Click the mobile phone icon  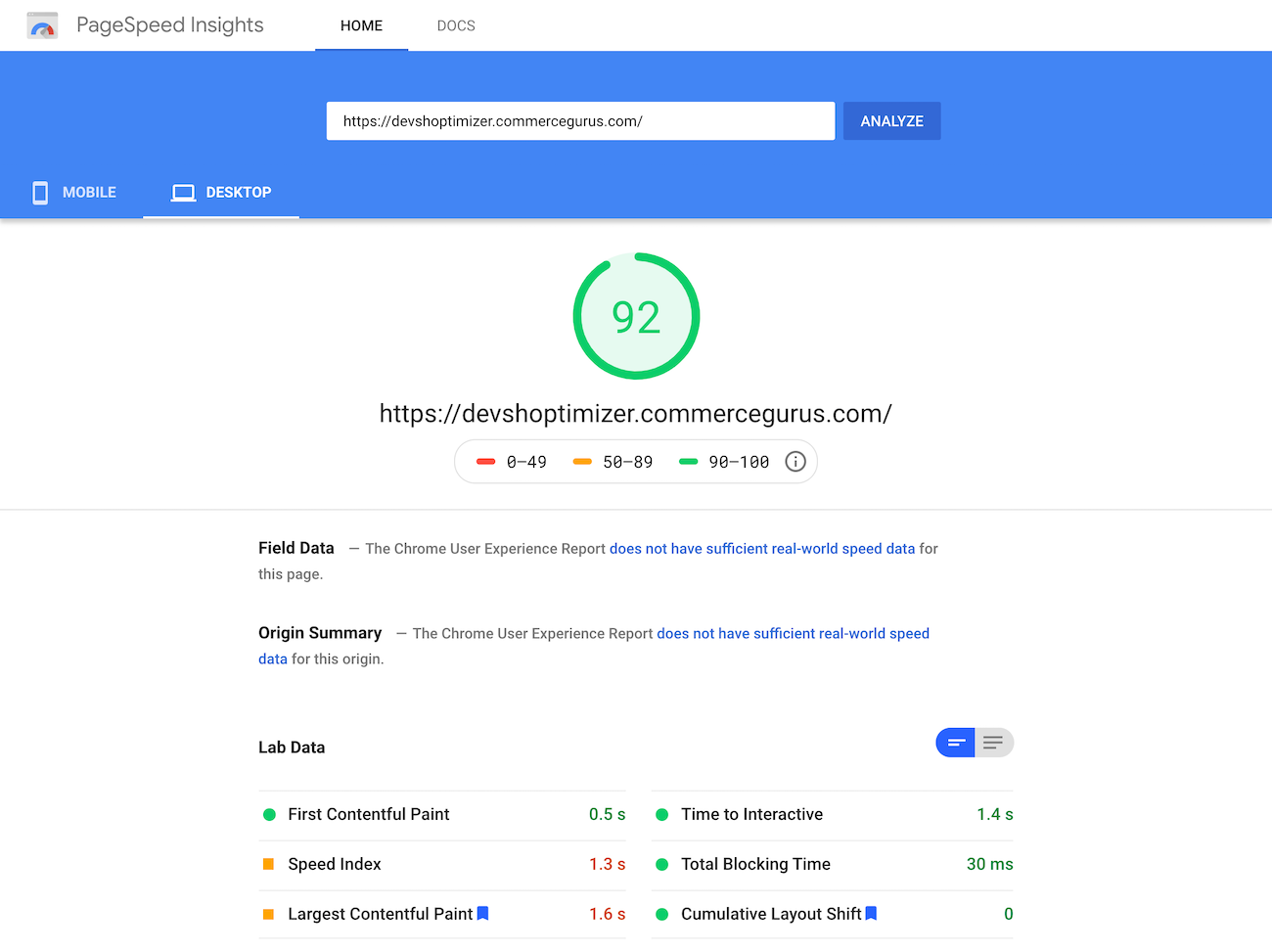(x=40, y=193)
